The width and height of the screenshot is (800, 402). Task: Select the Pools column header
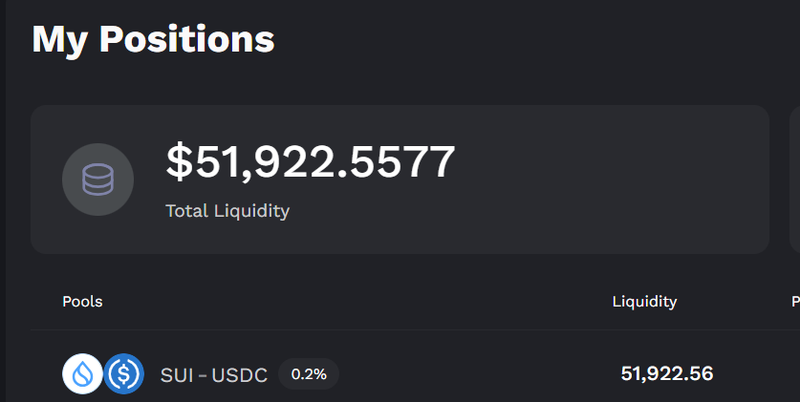coord(83,302)
